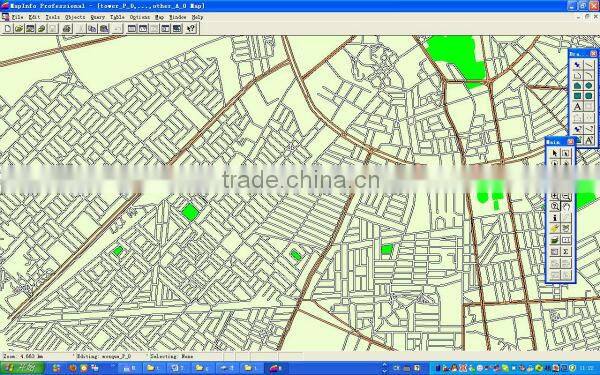This screenshot has height=375, width=600.
Task: Open the Query menu
Action: click(98, 17)
